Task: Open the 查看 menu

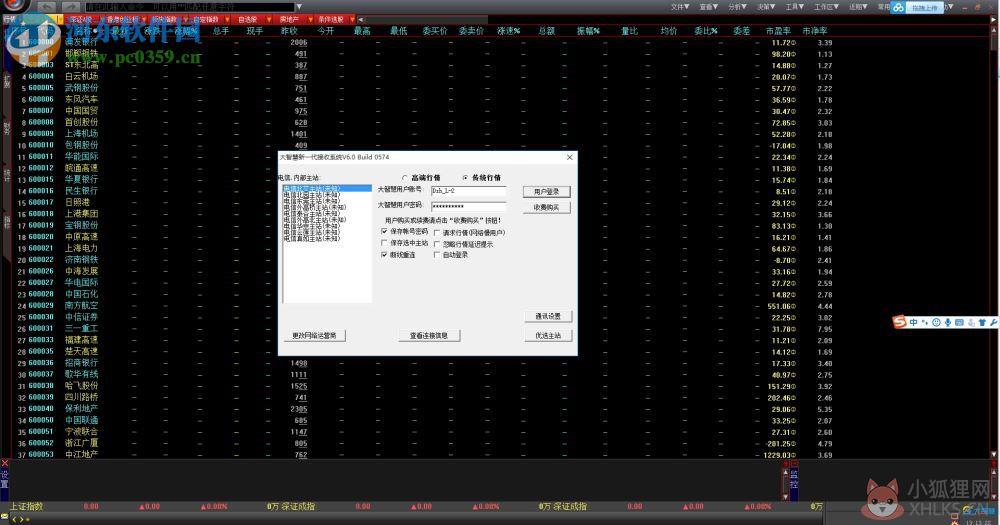Action: tap(709, 7)
